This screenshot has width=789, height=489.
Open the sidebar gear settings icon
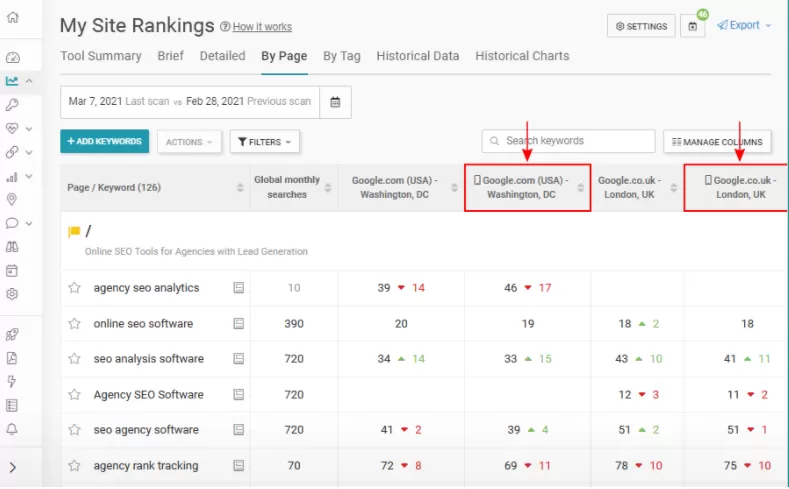tap(12, 294)
